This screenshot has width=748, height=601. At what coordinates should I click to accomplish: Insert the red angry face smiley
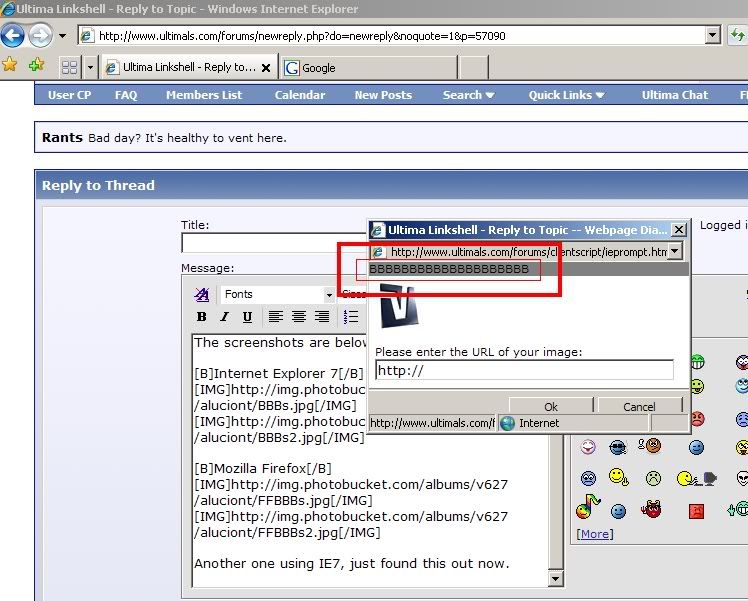point(697,418)
